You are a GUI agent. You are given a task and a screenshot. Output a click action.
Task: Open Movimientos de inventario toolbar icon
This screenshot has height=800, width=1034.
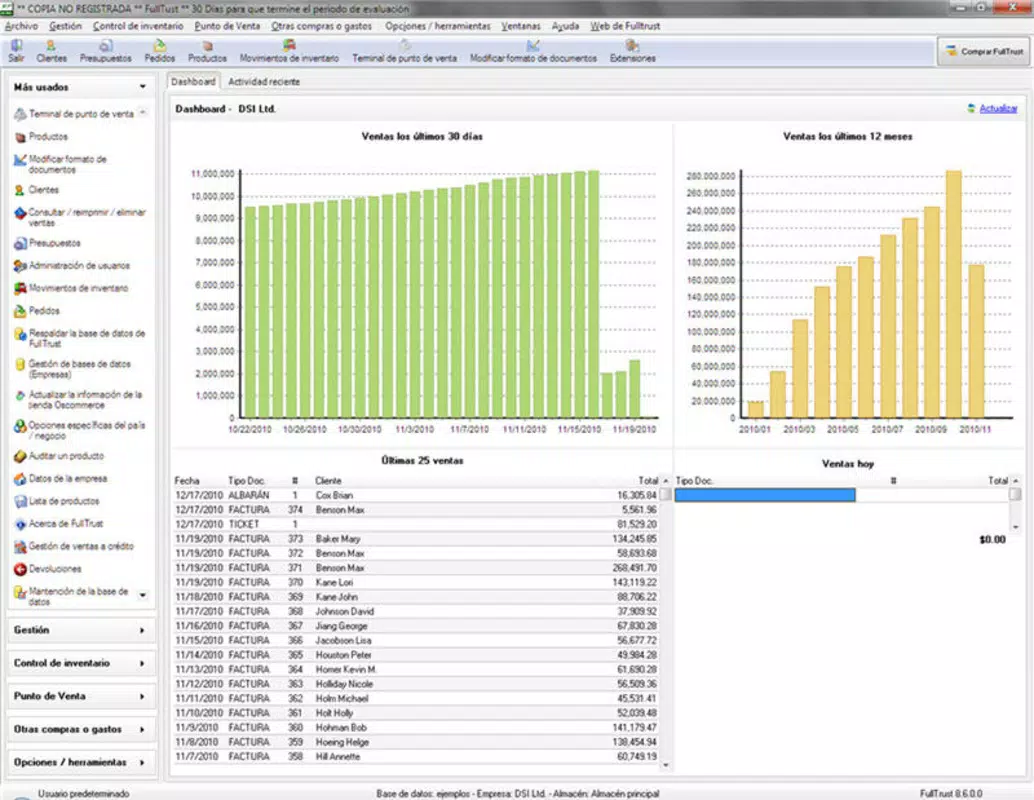coord(289,51)
